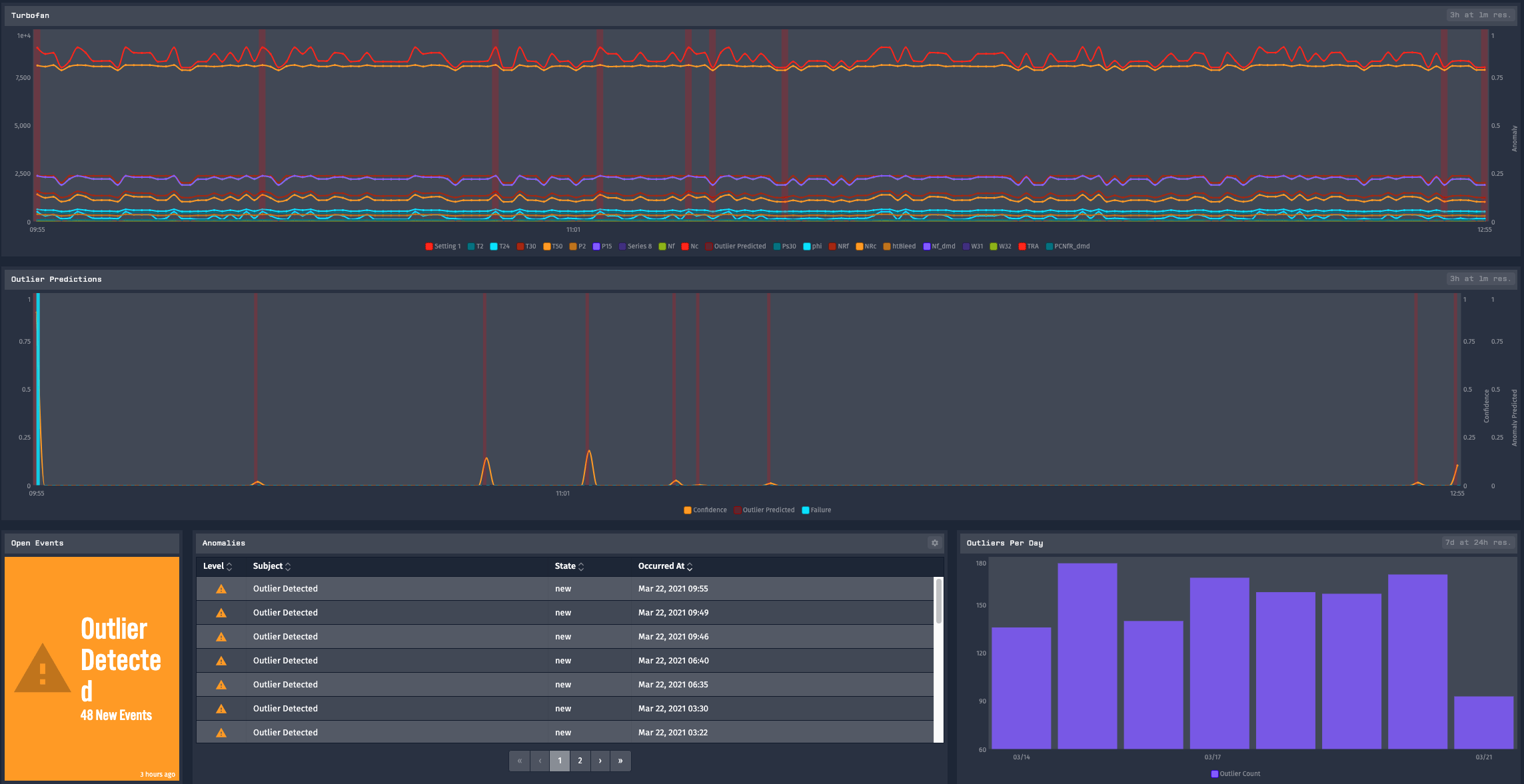
Task: Click the 03/17 bar in Outliers Per Day
Action: tap(1219, 663)
